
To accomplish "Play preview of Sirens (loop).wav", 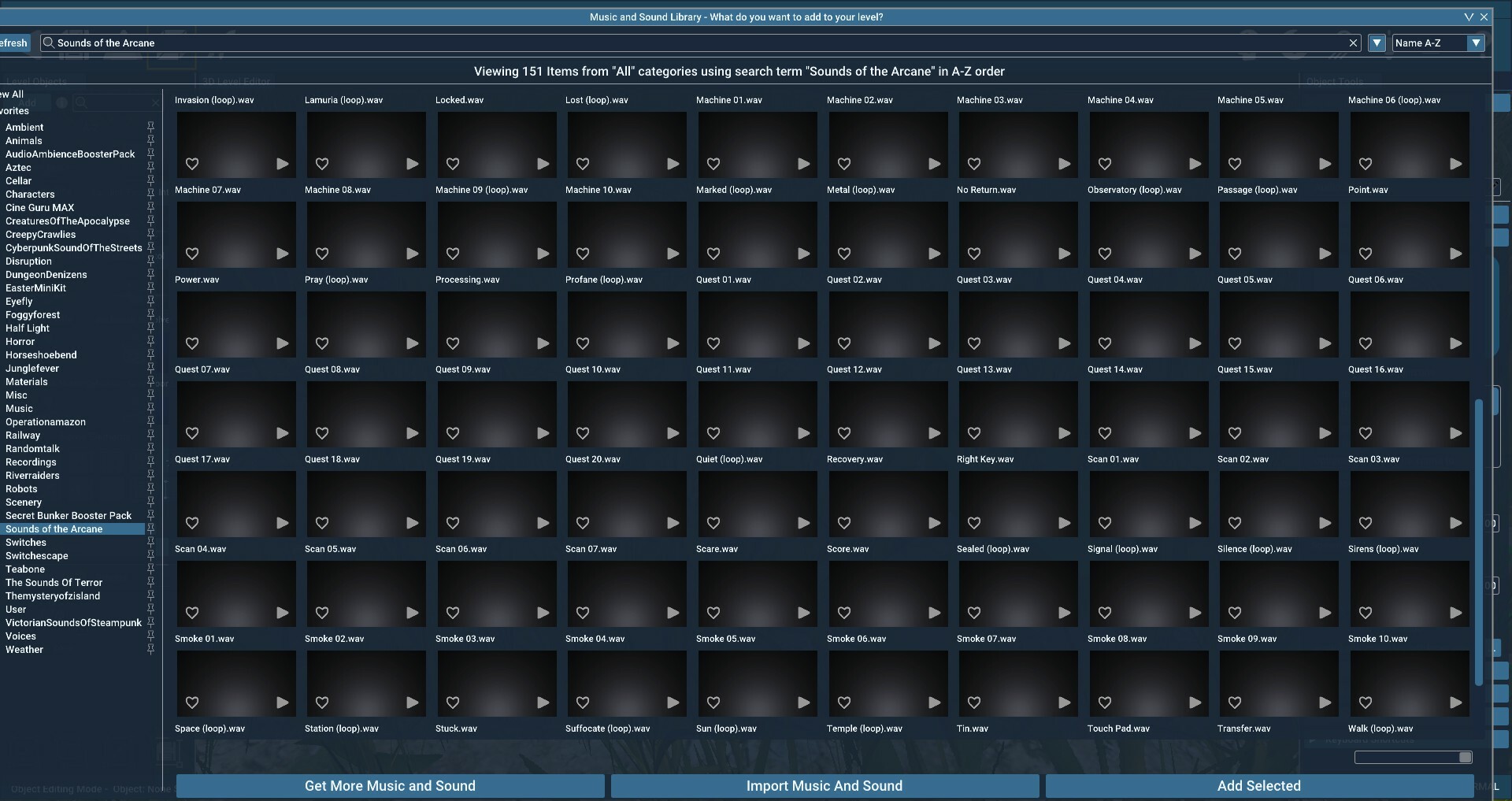I will (1455, 613).
